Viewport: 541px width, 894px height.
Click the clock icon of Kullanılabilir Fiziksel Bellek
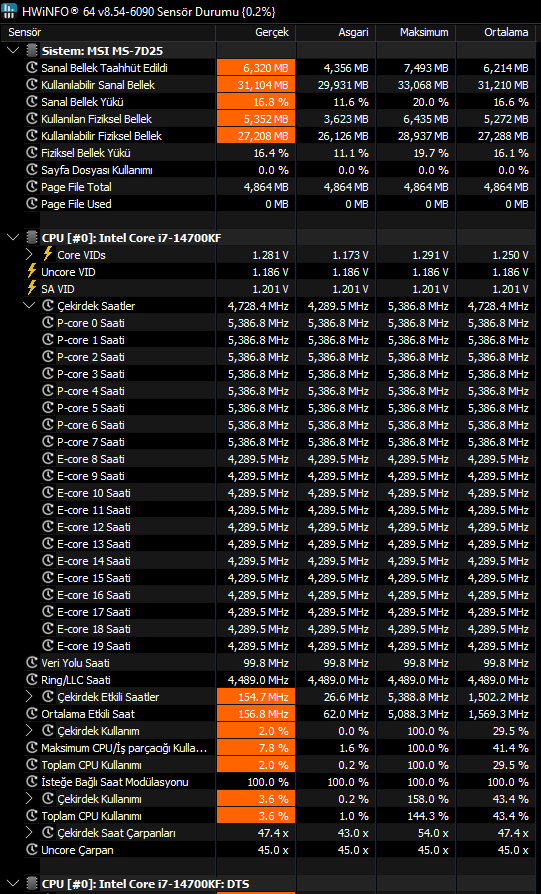click(x=32, y=136)
